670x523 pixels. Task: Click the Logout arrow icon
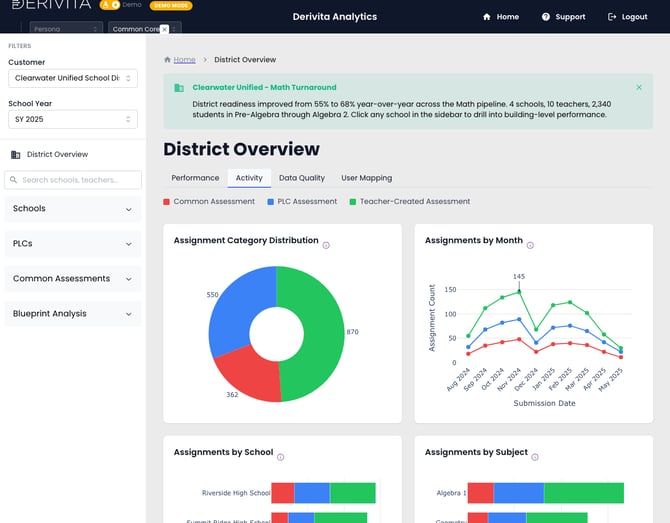tap(612, 17)
